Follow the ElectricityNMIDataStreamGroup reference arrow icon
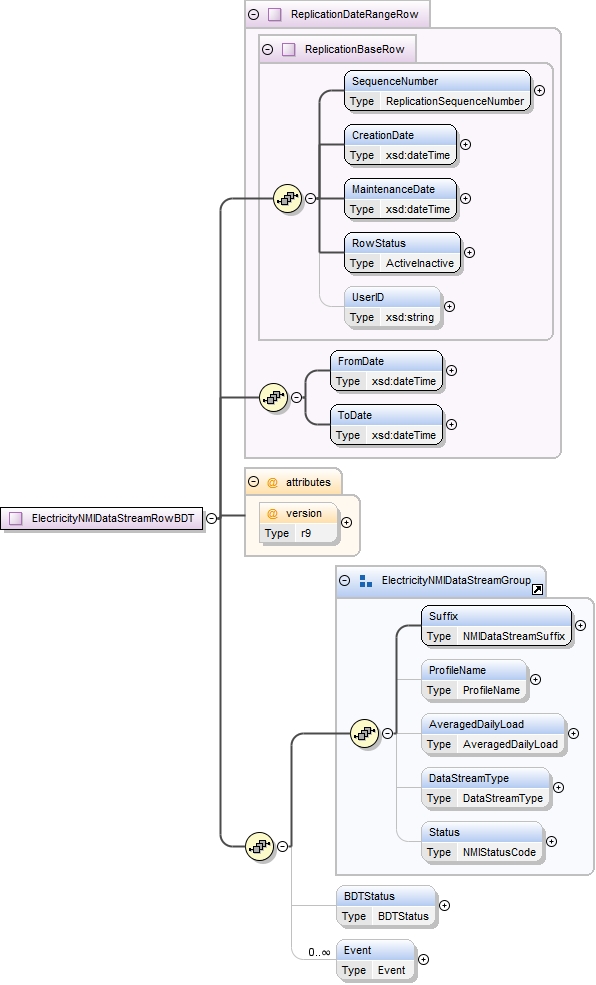This screenshot has width=596, height=985. (x=537, y=589)
